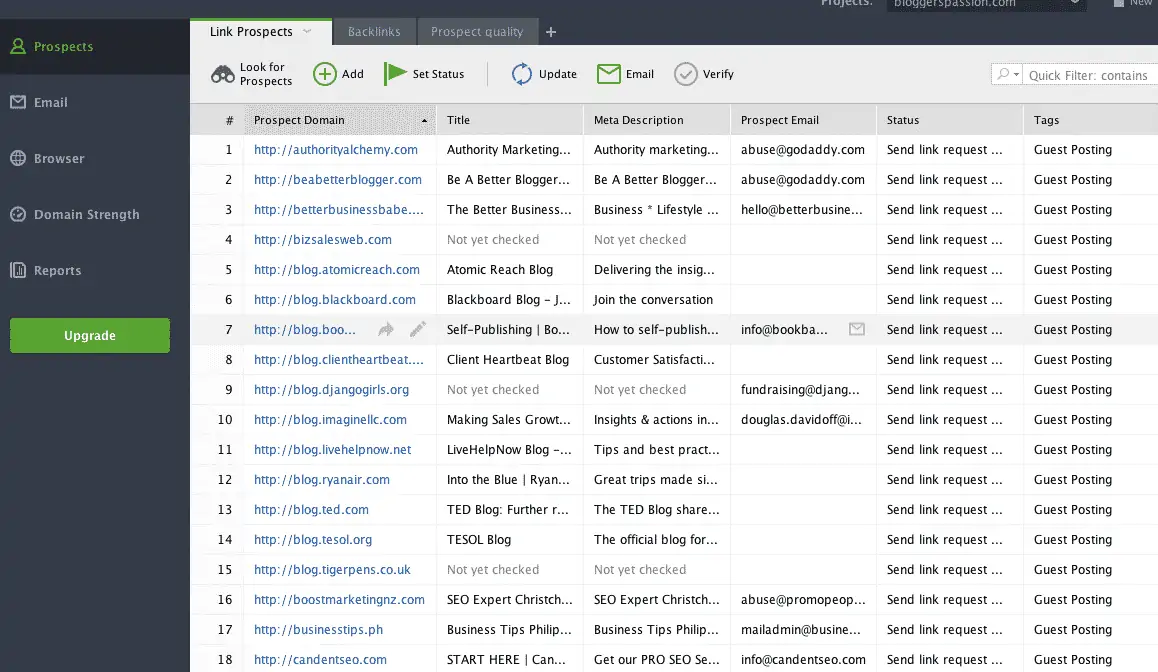Viewport: 1158px width, 672px height.
Task: Click the envelope icon beside info@bookba email
Action: tap(856, 329)
